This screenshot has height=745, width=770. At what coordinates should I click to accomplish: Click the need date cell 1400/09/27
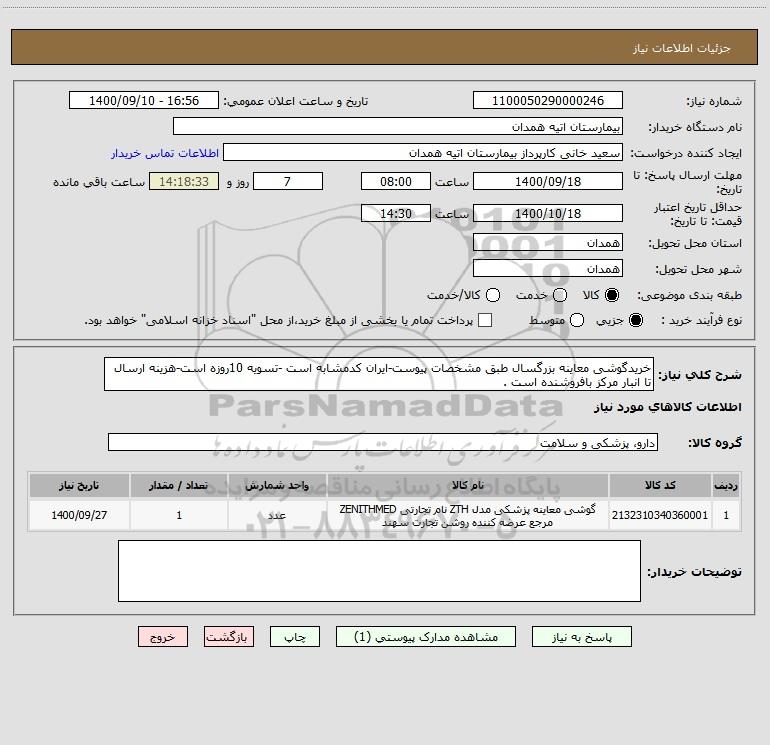point(79,515)
